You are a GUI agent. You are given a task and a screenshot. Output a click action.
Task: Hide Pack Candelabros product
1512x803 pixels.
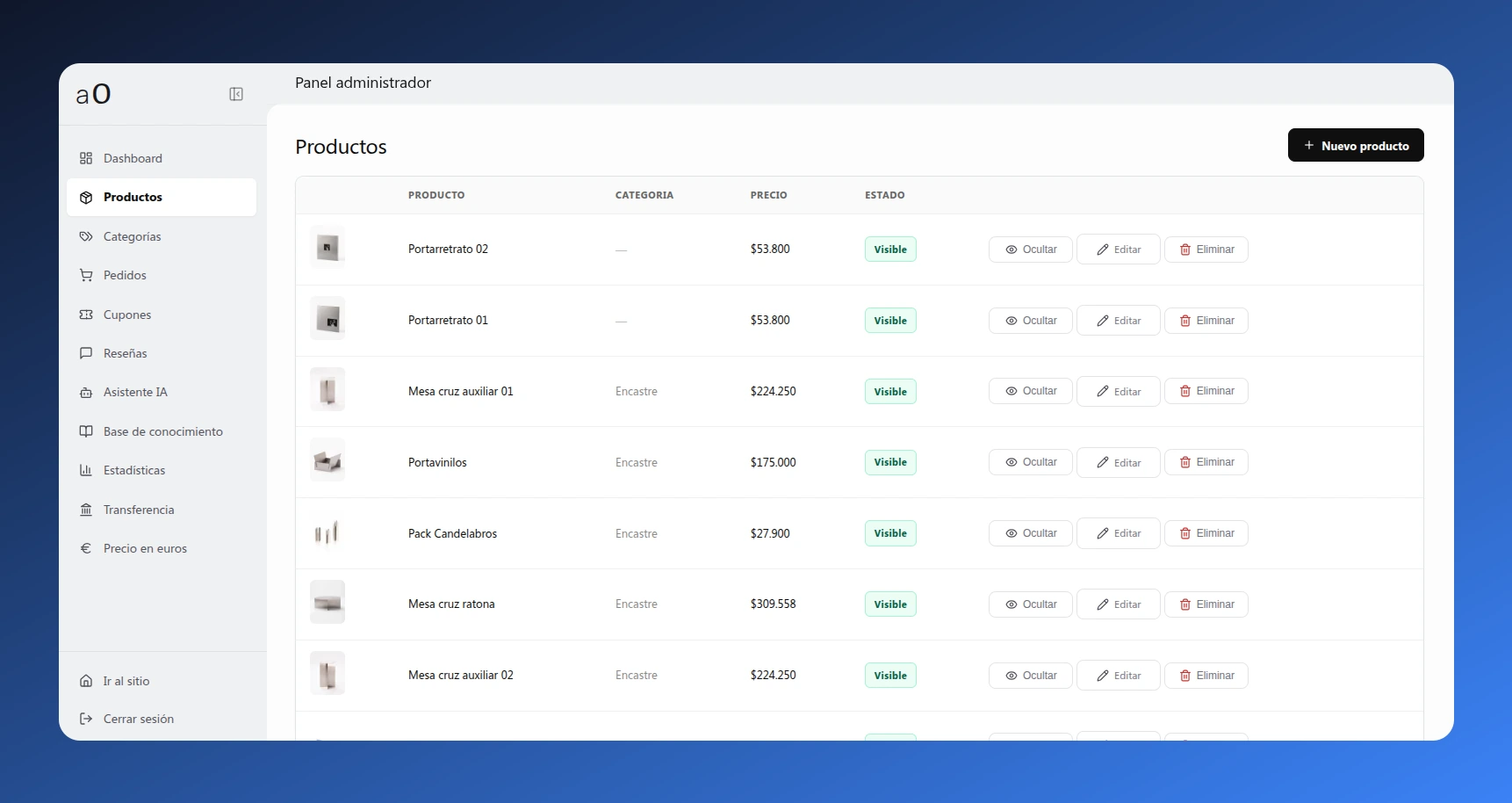pyautogui.click(x=1031, y=533)
